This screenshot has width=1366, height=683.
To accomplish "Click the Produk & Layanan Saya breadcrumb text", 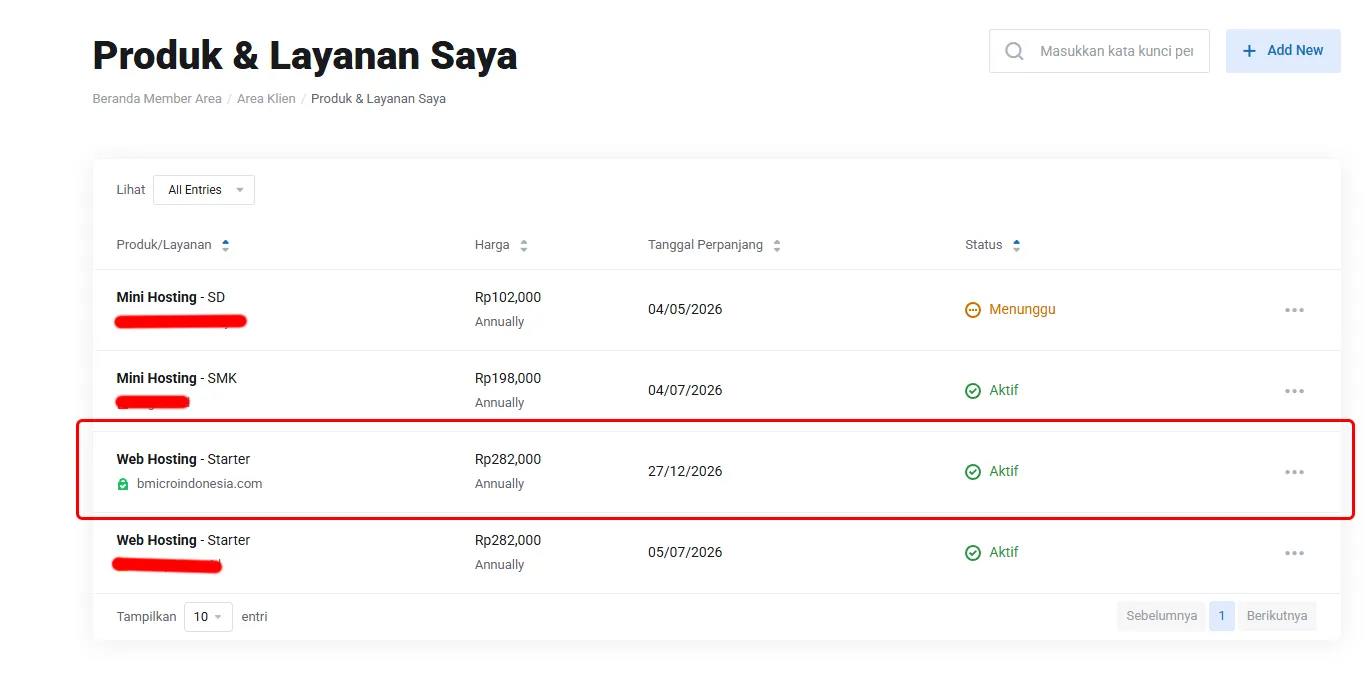I will click(x=378, y=99).
